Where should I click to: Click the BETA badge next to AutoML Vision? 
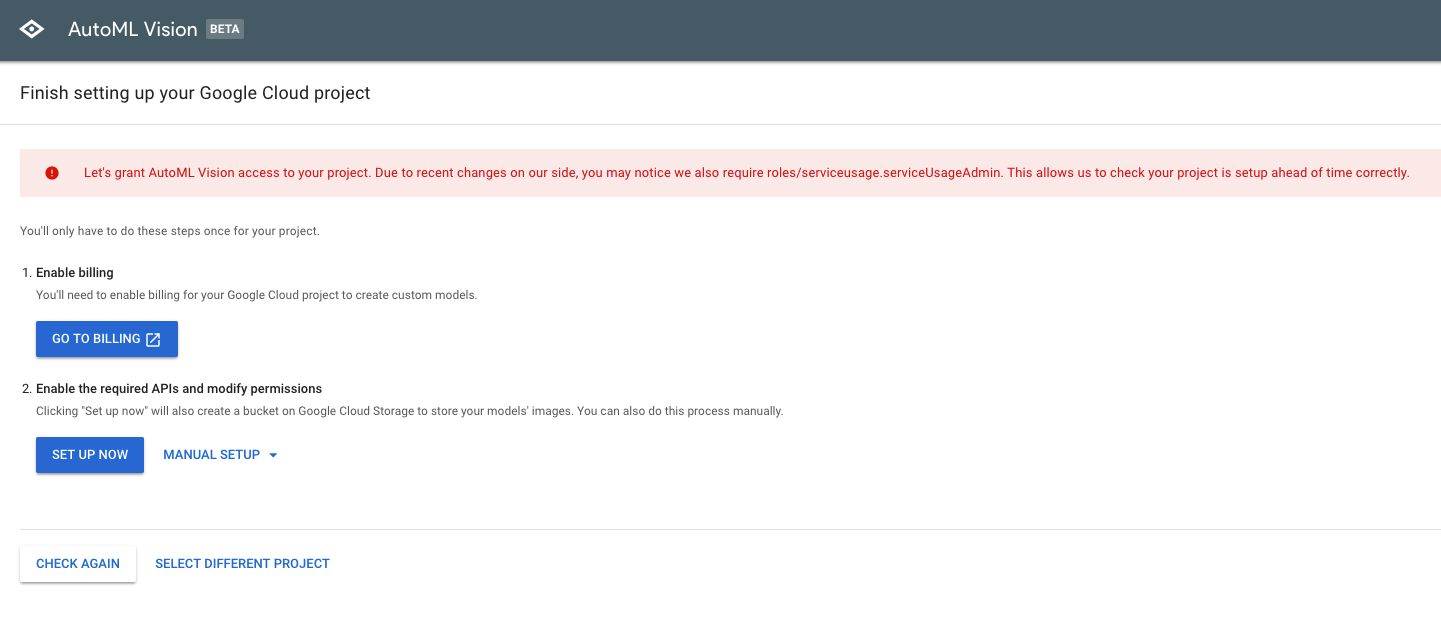point(225,29)
